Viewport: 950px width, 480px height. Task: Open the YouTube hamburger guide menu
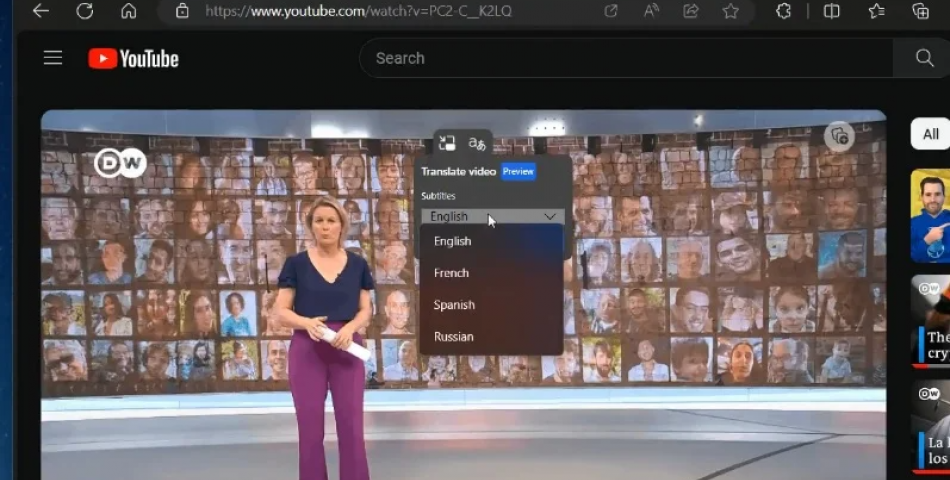tap(53, 58)
